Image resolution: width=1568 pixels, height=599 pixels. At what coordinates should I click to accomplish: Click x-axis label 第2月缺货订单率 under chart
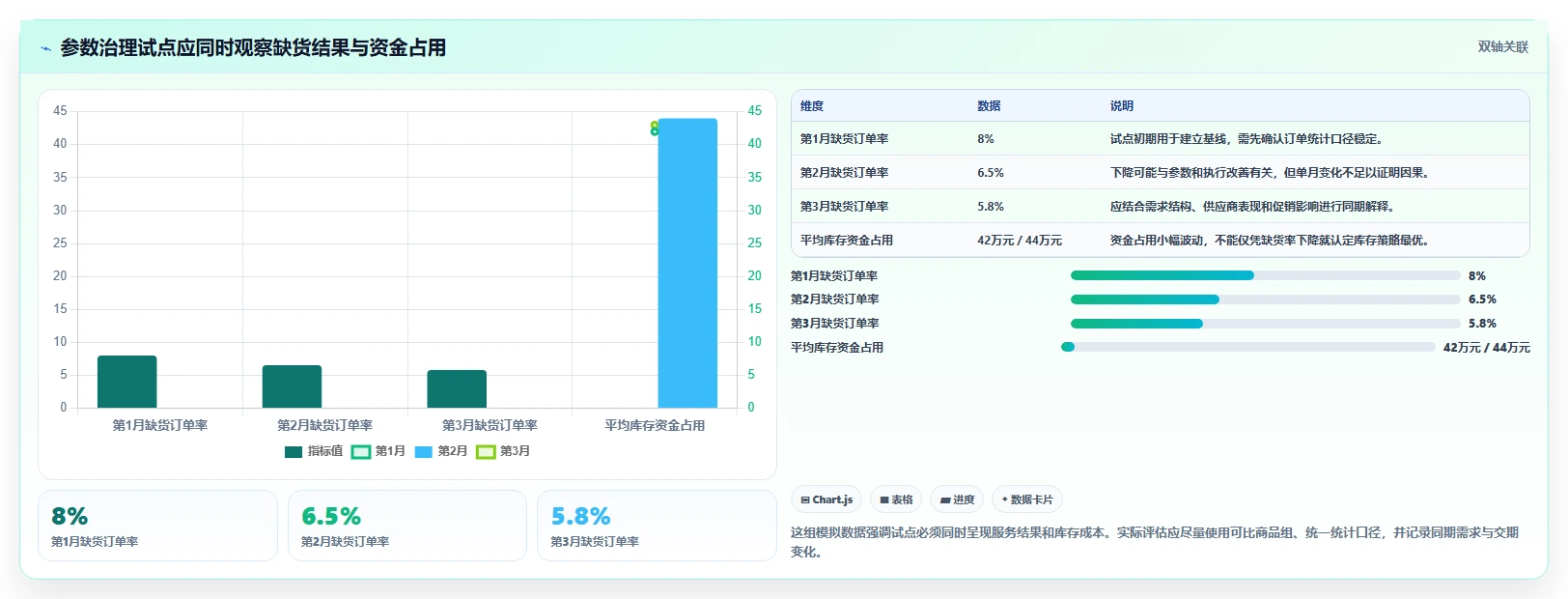click(325, 425)
